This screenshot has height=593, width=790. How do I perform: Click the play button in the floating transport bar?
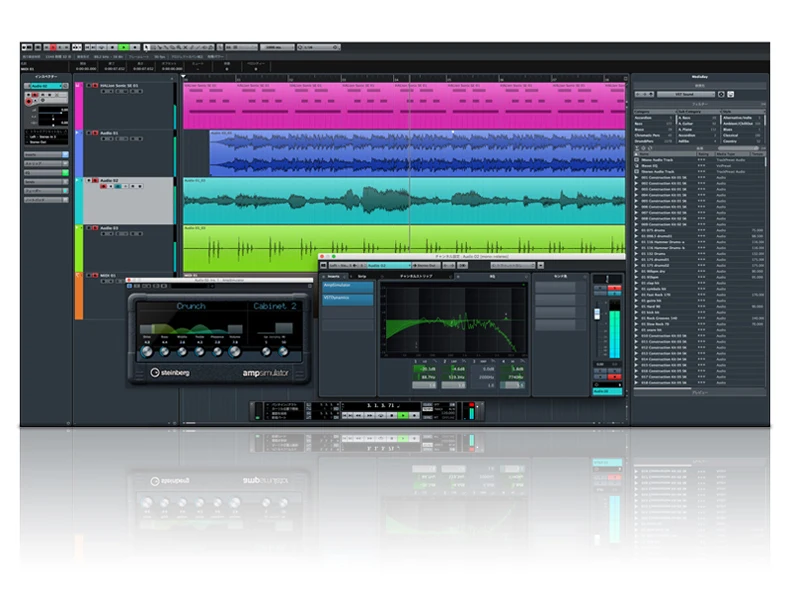point(403,416)
